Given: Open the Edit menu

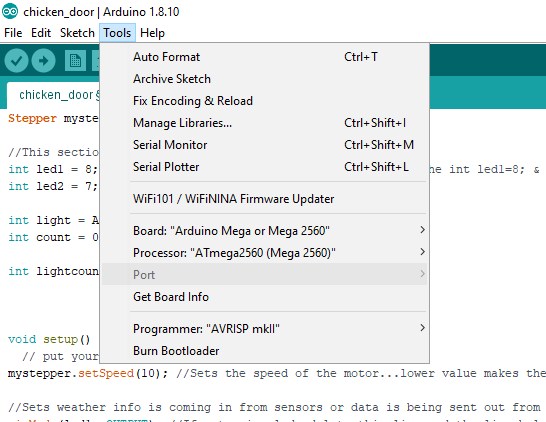Looking at the screenshot, I should pyautogui.click(x=41, y=33).
